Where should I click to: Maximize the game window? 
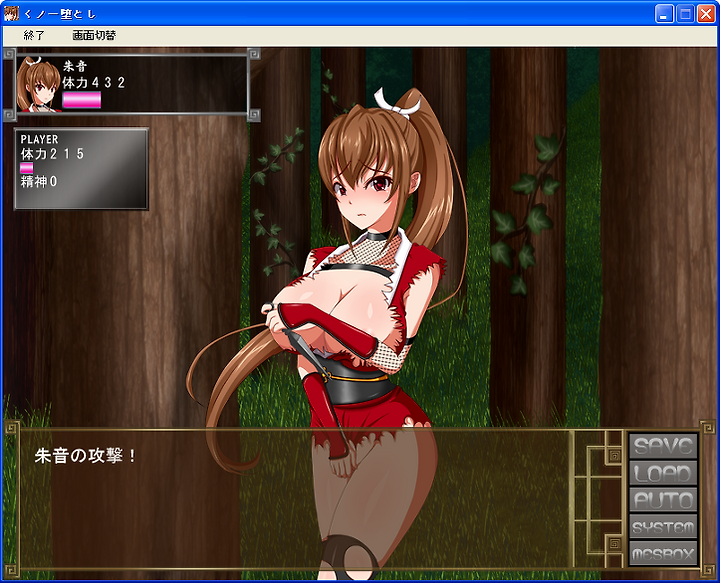(685, 14)
